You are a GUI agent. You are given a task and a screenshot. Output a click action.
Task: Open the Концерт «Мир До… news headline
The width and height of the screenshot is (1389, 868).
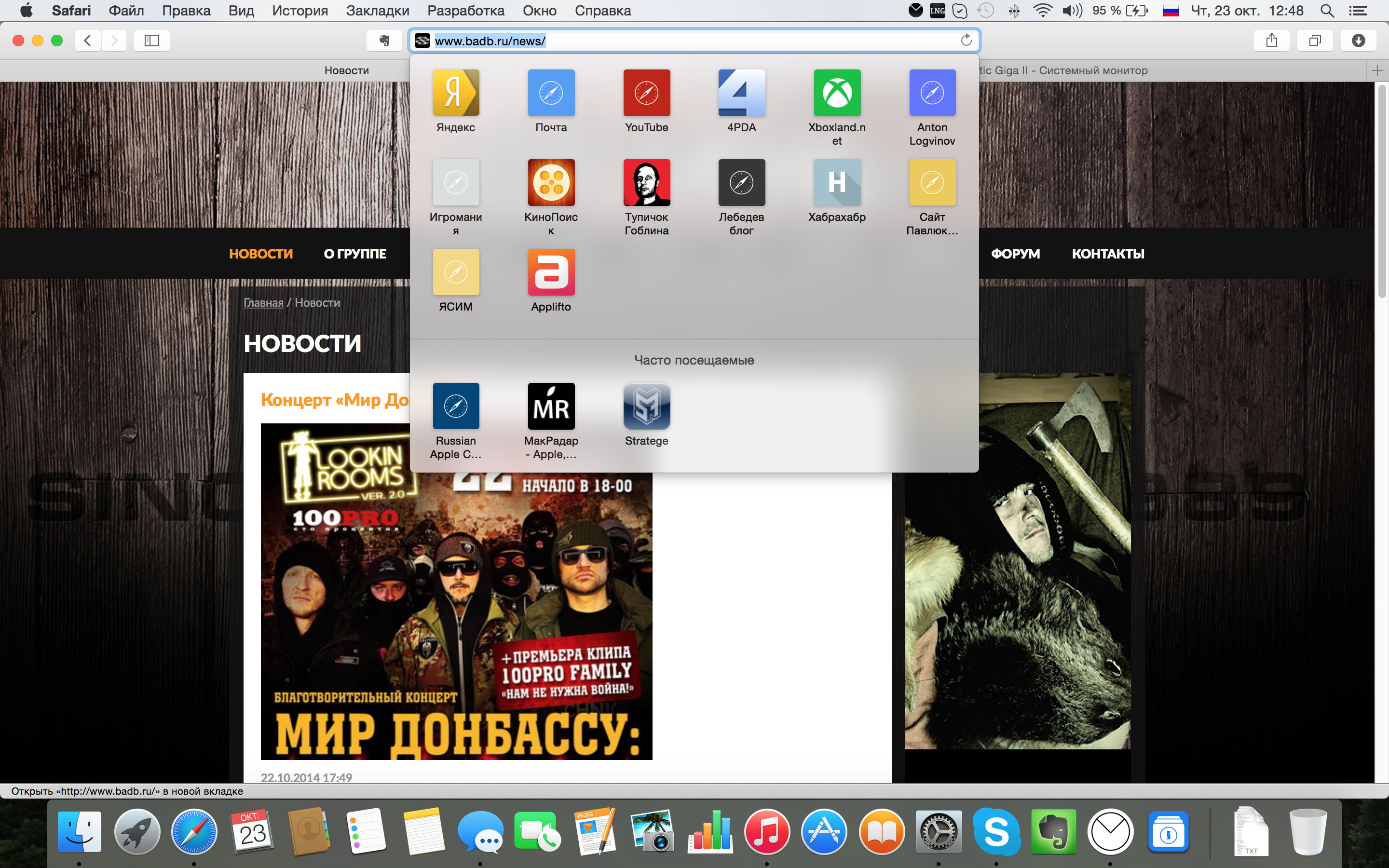tap(335, 400)
